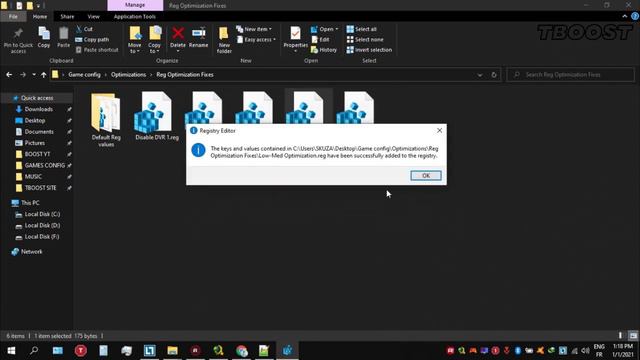This screenshot has width=640, height=360.
Task: Open Downloads in navigation pane
Action: point(38,109)
